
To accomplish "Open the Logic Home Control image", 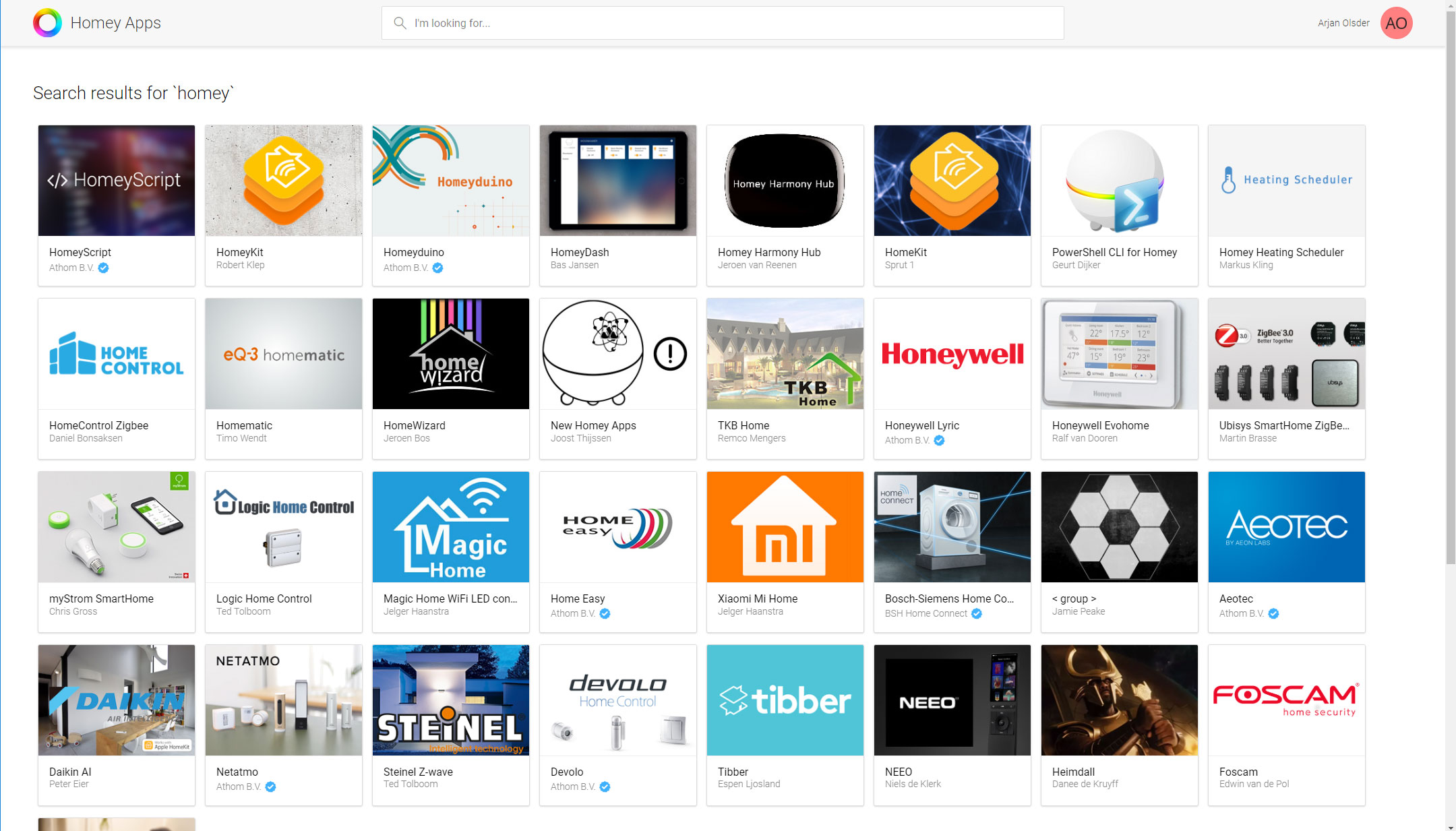I will [x=284, y=527].
